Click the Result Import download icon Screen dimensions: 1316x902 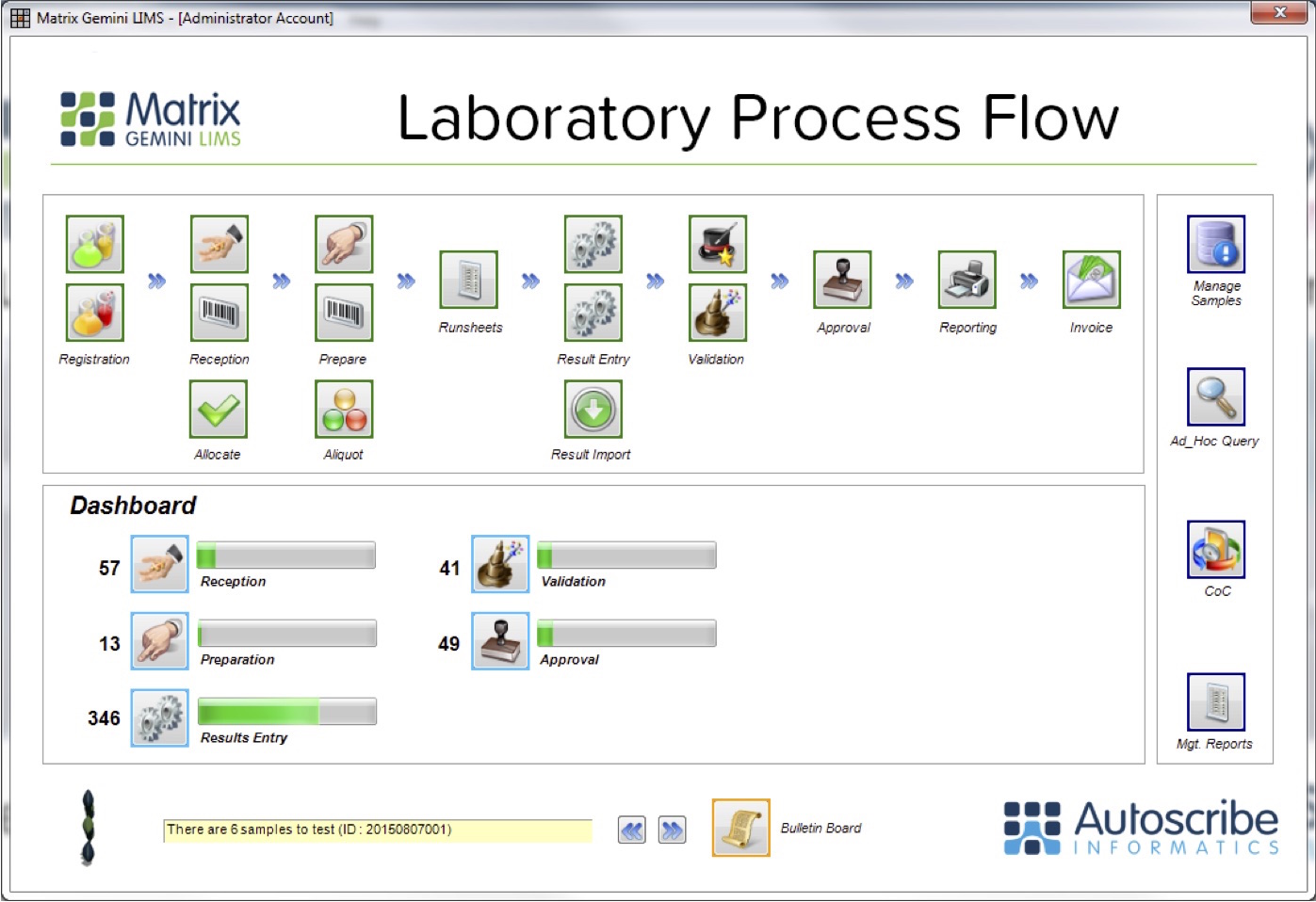point(592,409)
